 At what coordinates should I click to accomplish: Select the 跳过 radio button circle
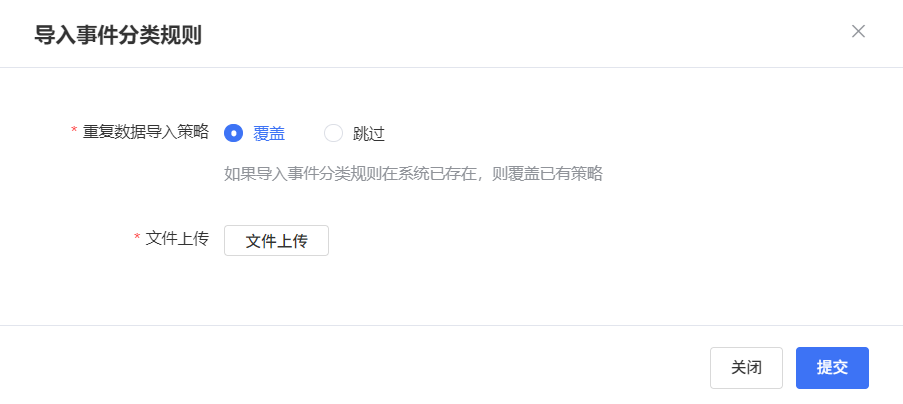click(x=333, y=133)
